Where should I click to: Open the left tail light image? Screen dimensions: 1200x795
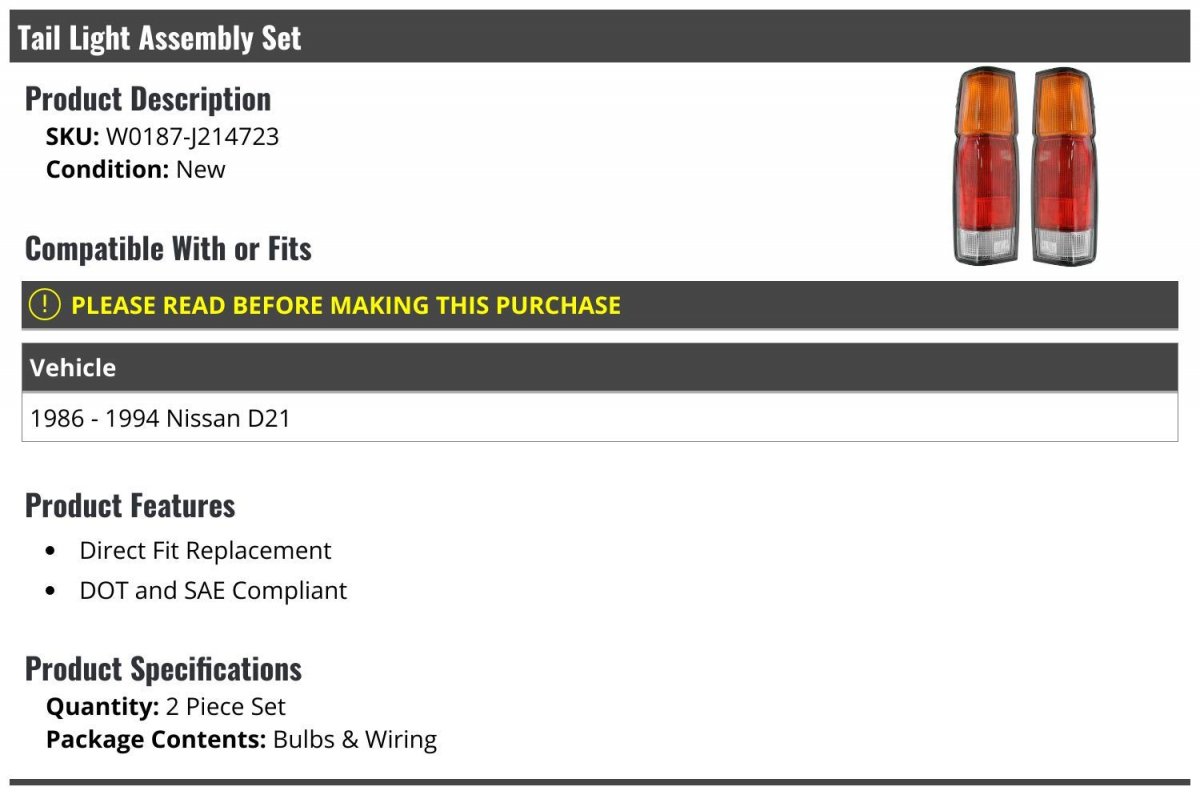(x=986, y=166)
